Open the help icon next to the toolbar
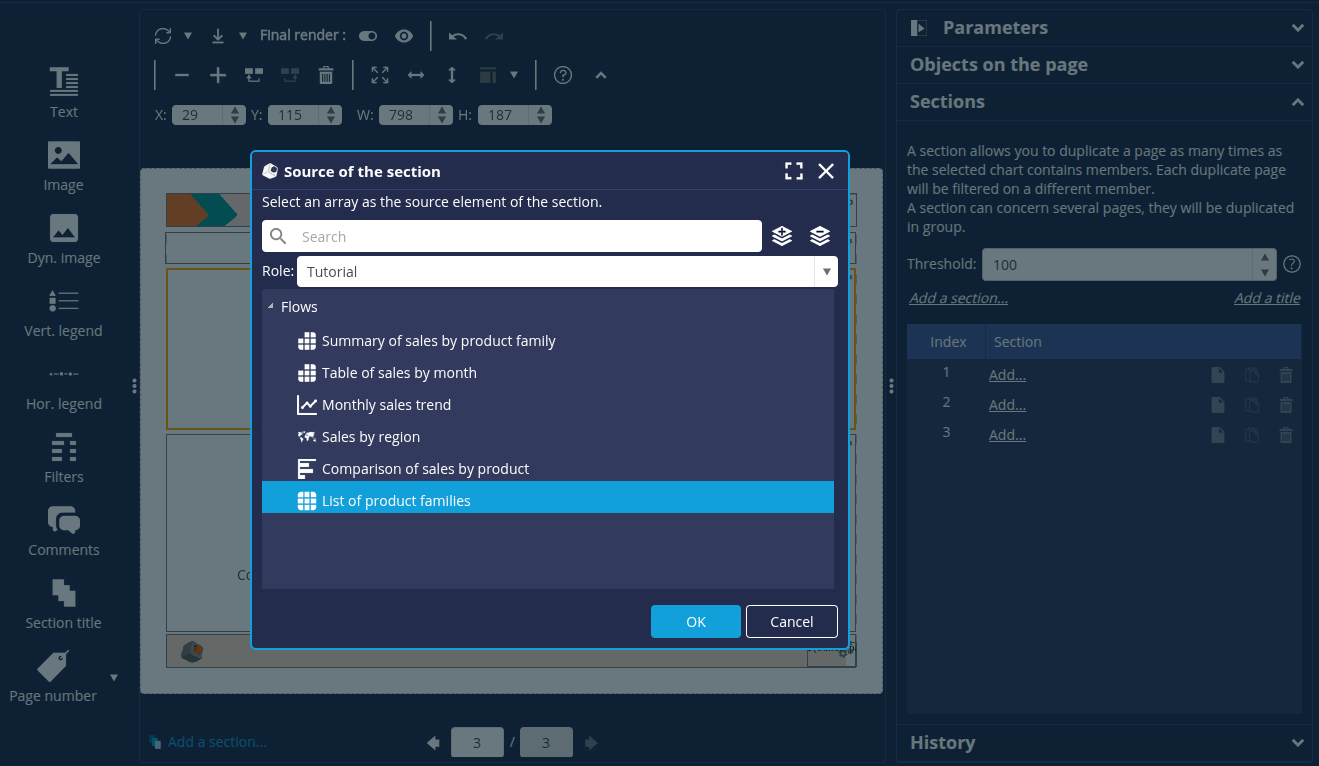The image size is (1319, 766). 562,74
